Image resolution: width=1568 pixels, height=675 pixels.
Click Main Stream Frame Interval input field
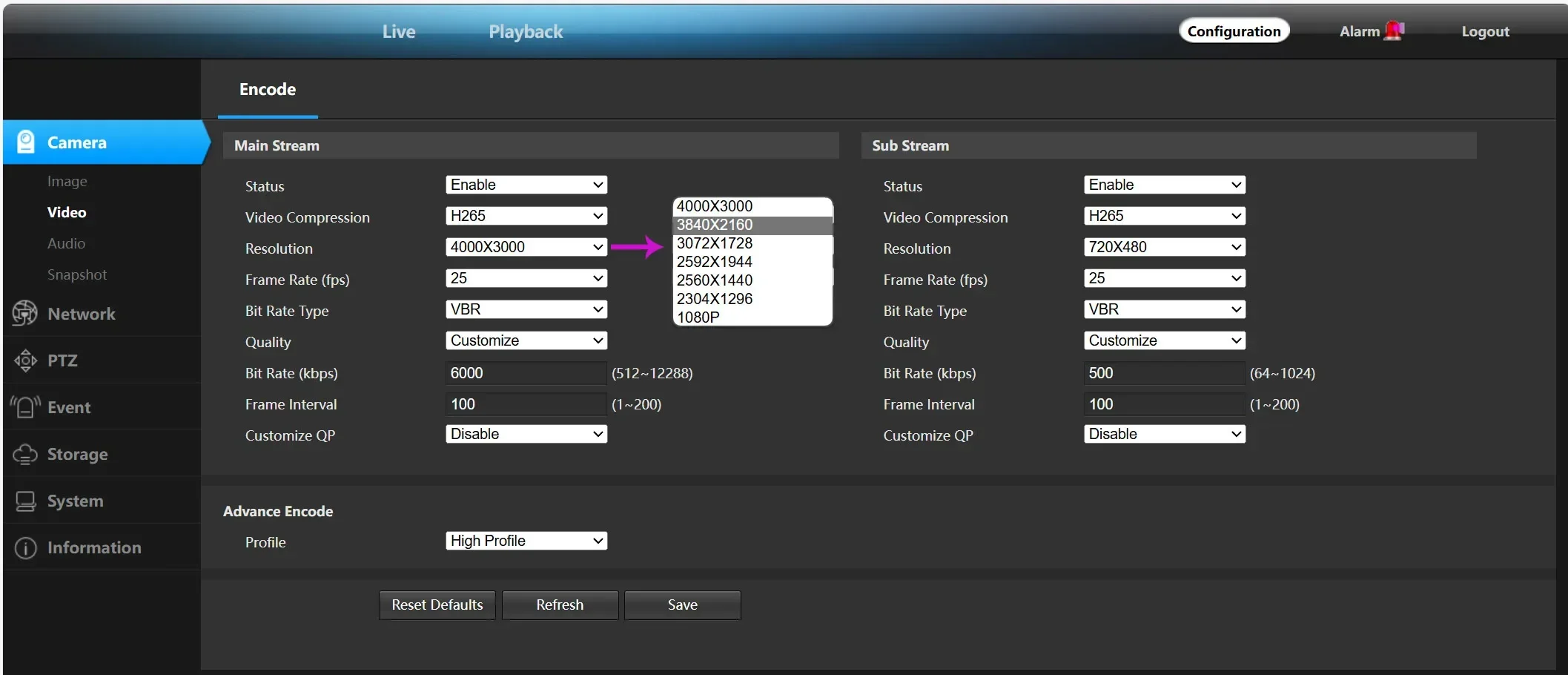pos(526,404)
